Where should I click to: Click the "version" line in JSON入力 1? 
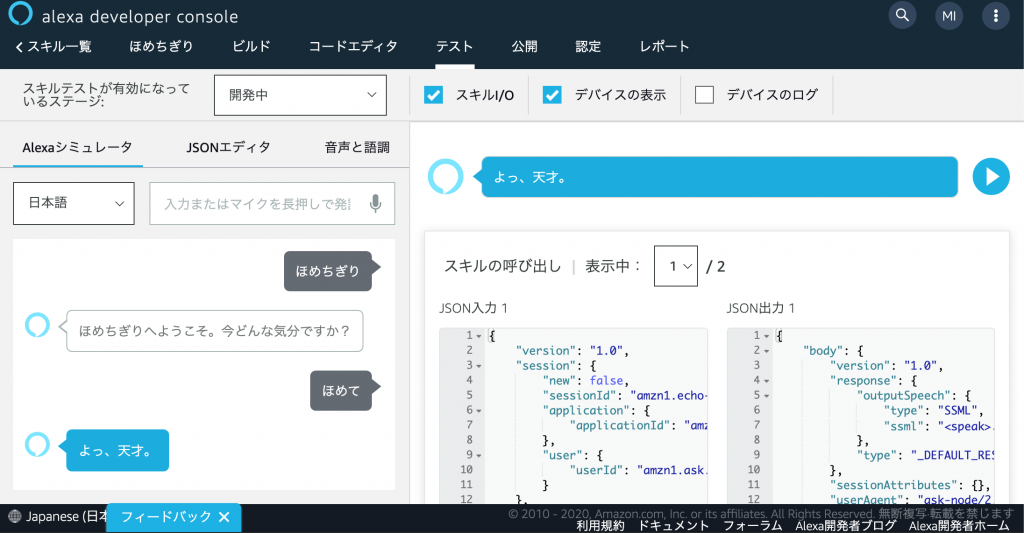pyautogui.click(x=573, y=351)
